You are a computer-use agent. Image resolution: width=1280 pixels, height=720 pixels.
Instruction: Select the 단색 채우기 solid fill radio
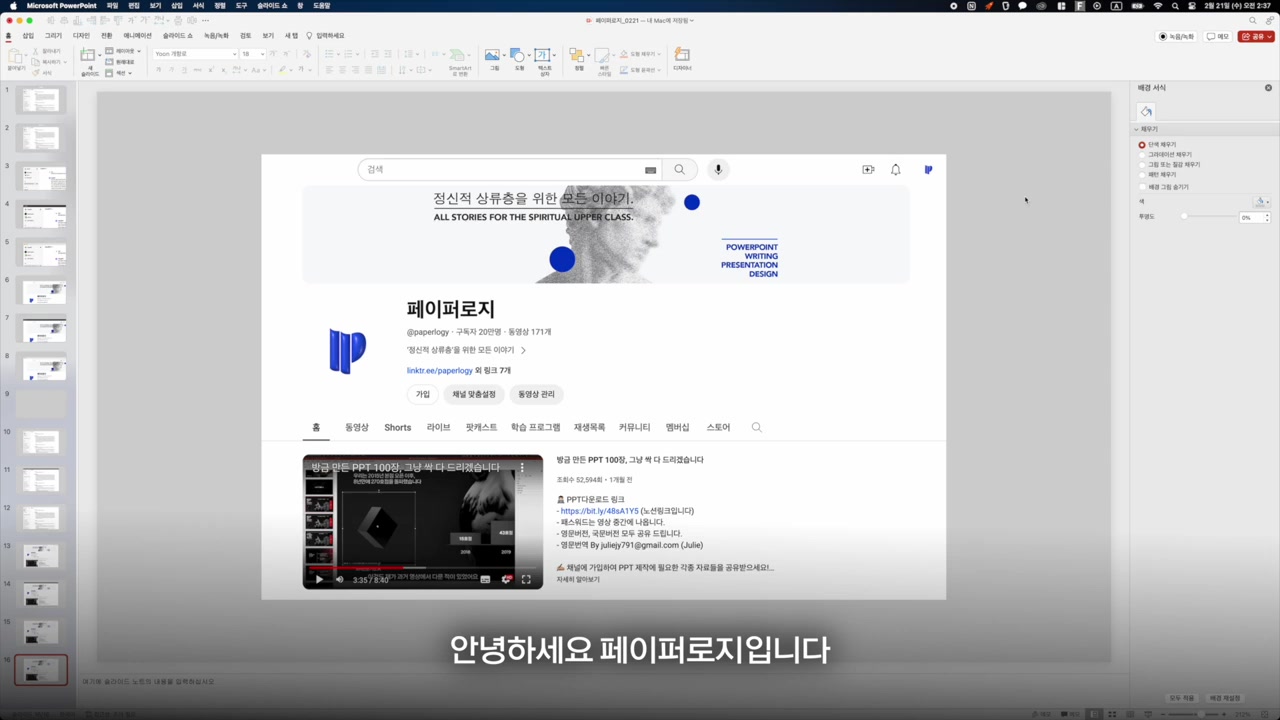point(1142,145)
